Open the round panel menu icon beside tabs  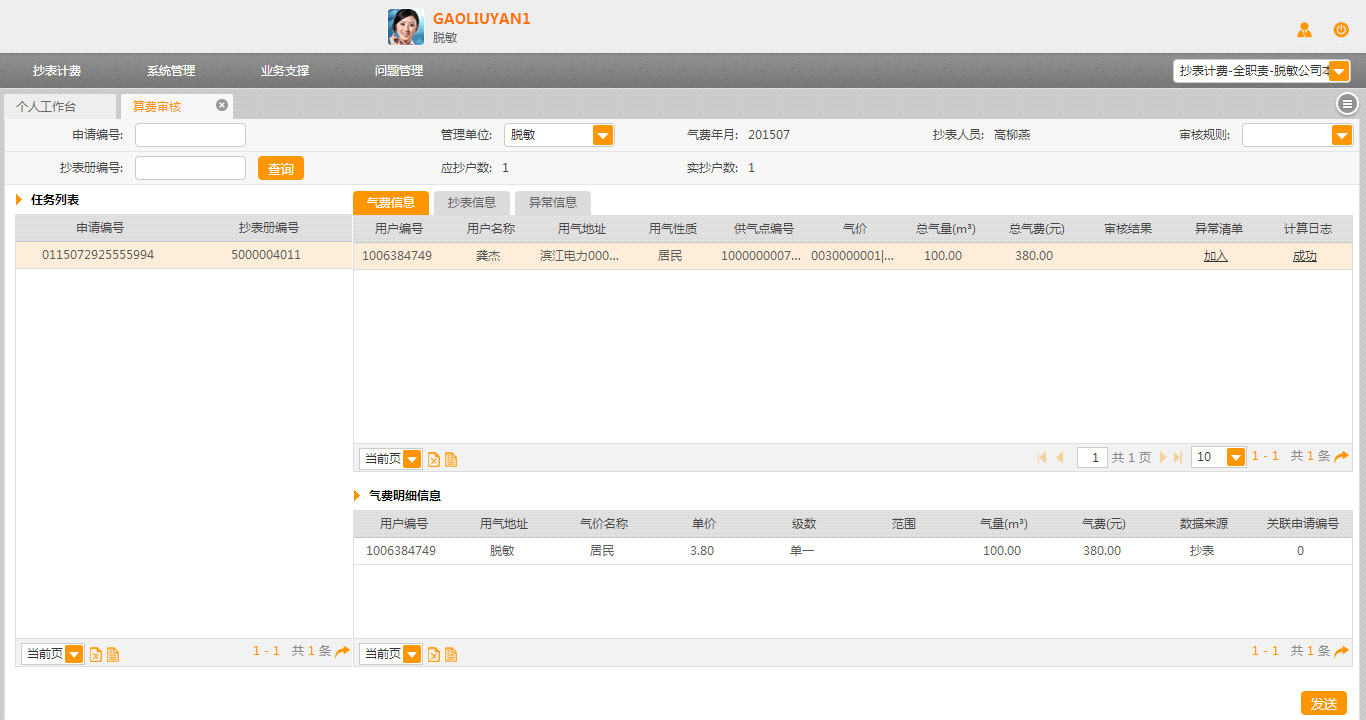point(1347,104)
